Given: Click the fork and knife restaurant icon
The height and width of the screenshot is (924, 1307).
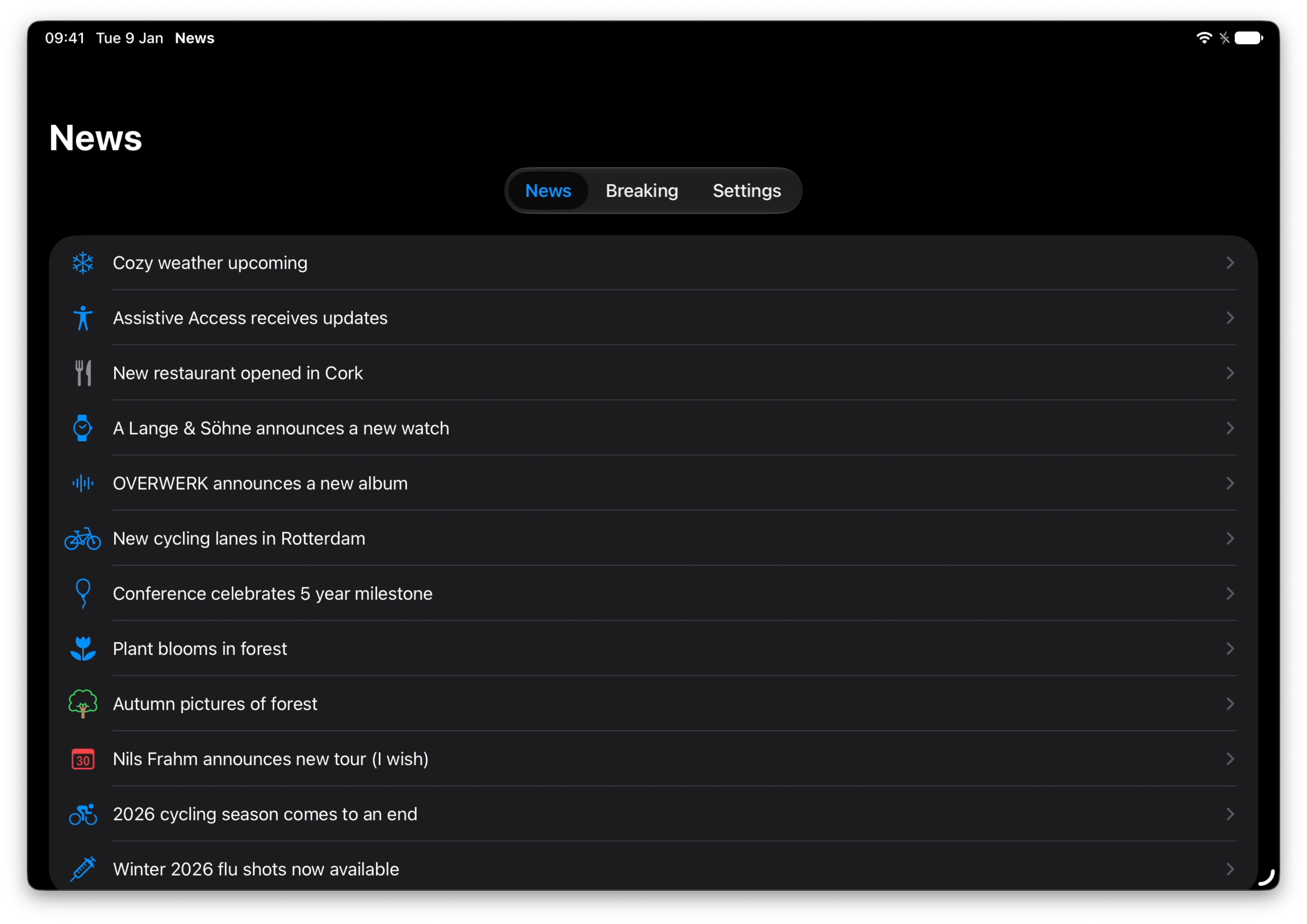Looking at the screenshot, I should (83, 373).
